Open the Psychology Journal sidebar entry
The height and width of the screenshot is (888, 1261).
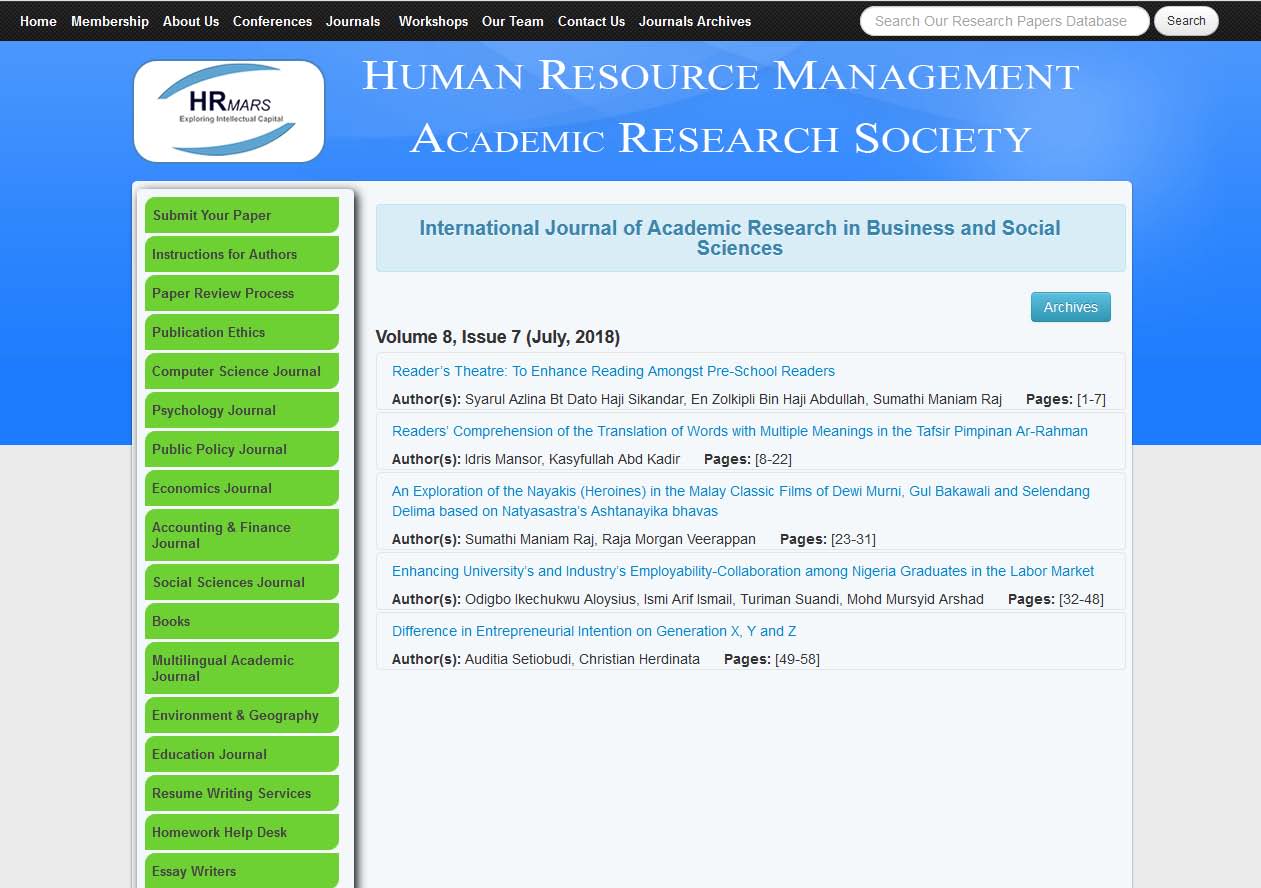tap(241, 410)
